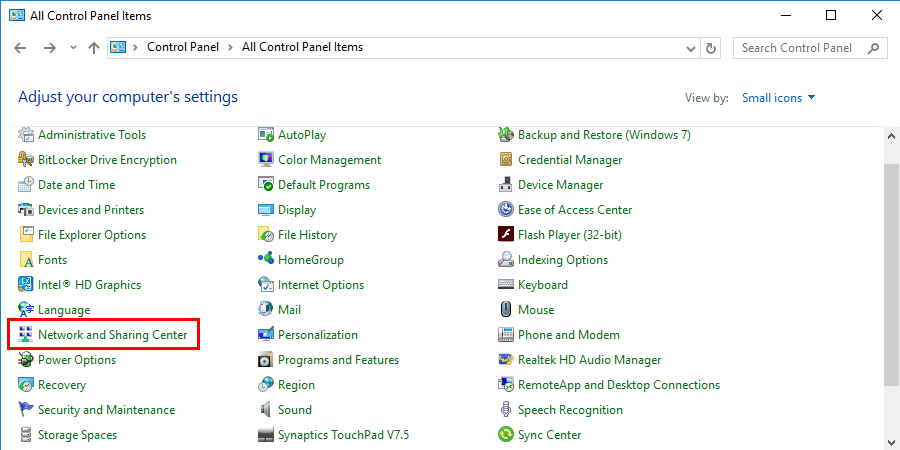Click the Color Management icon

pyautogui.click(x=266, y=160)
